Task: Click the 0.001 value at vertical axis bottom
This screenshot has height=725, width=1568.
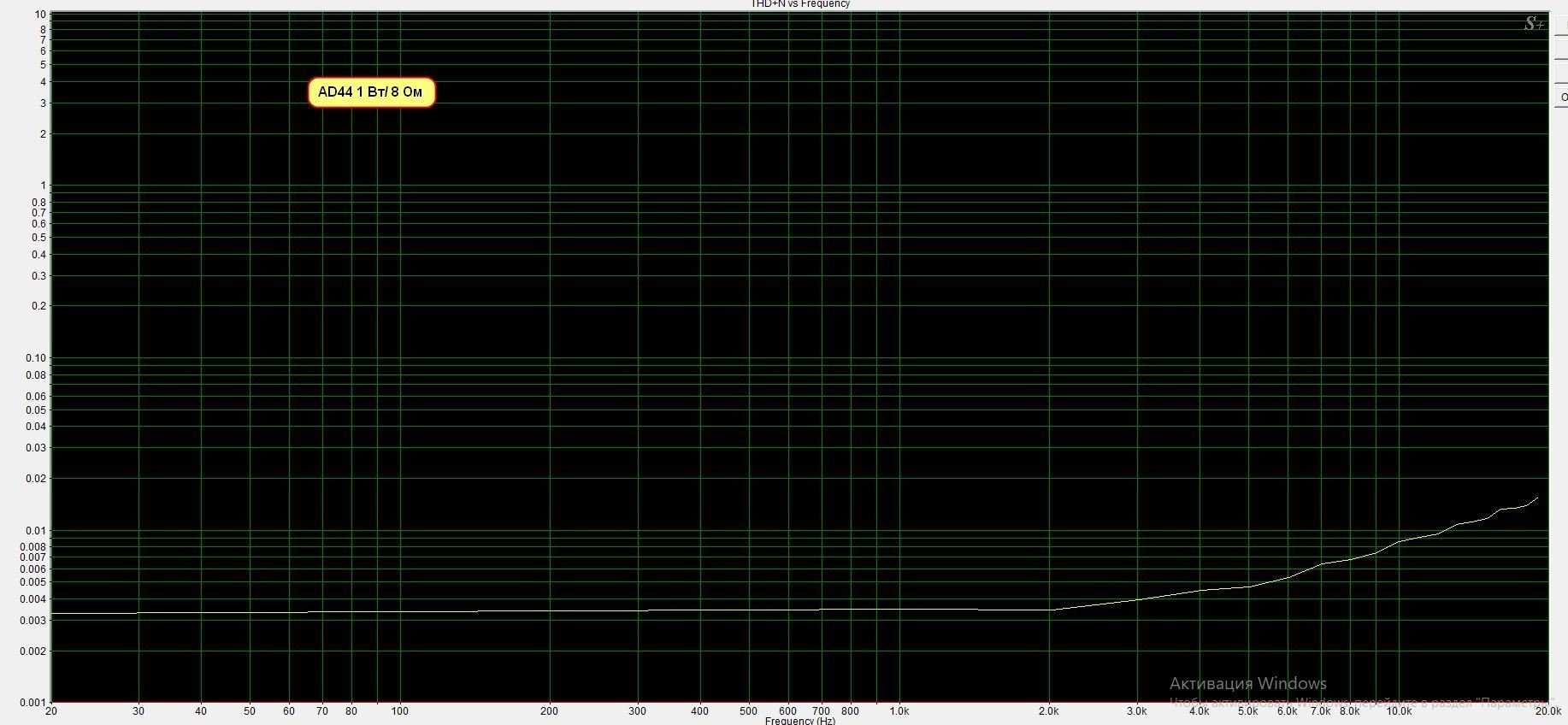Action: pyautogui.click(x=33, y=703)
